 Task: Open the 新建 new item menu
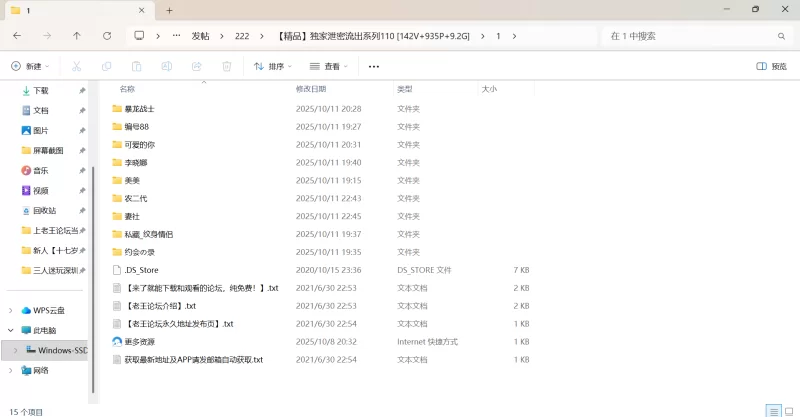coord(32,66)
